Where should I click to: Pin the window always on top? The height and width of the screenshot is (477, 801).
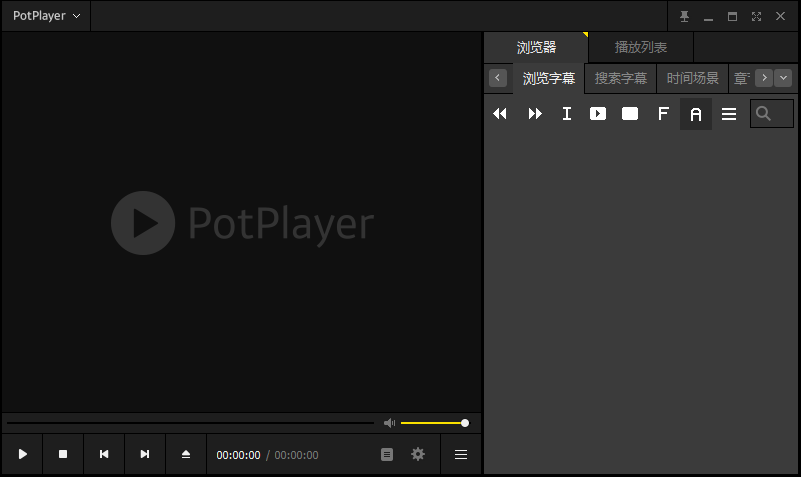click(685, 16)
